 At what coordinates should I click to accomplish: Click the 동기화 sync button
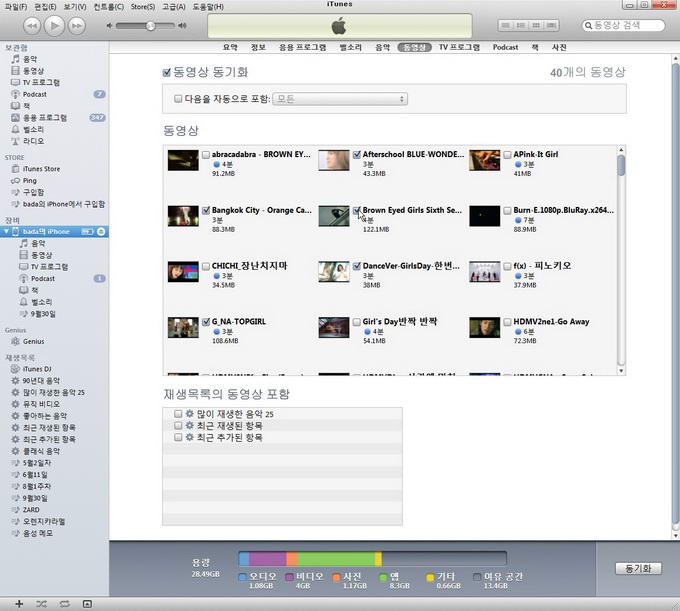(638, 569)
